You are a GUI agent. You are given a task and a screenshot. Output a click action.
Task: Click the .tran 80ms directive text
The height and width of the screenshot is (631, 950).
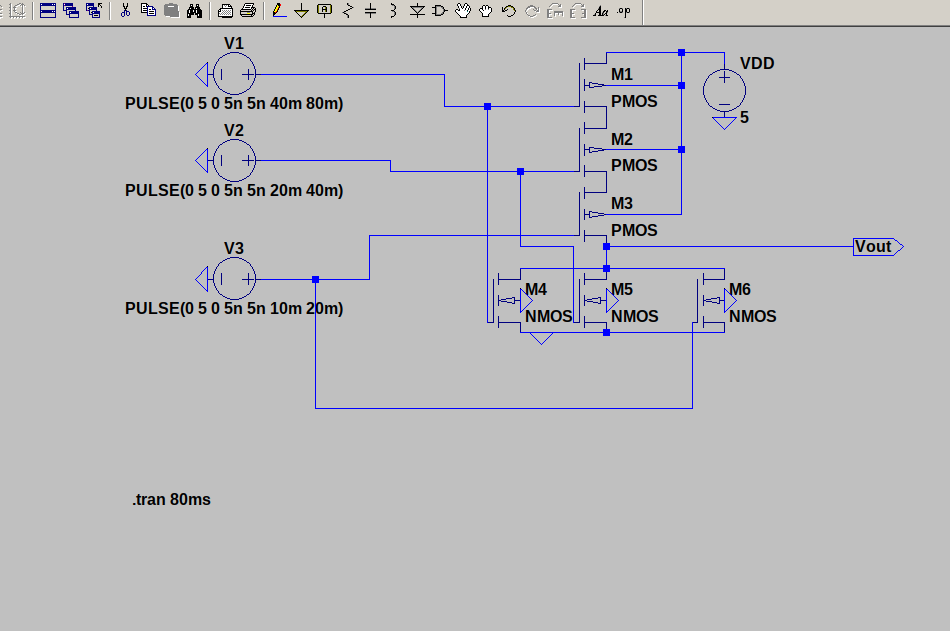point(170,499)
